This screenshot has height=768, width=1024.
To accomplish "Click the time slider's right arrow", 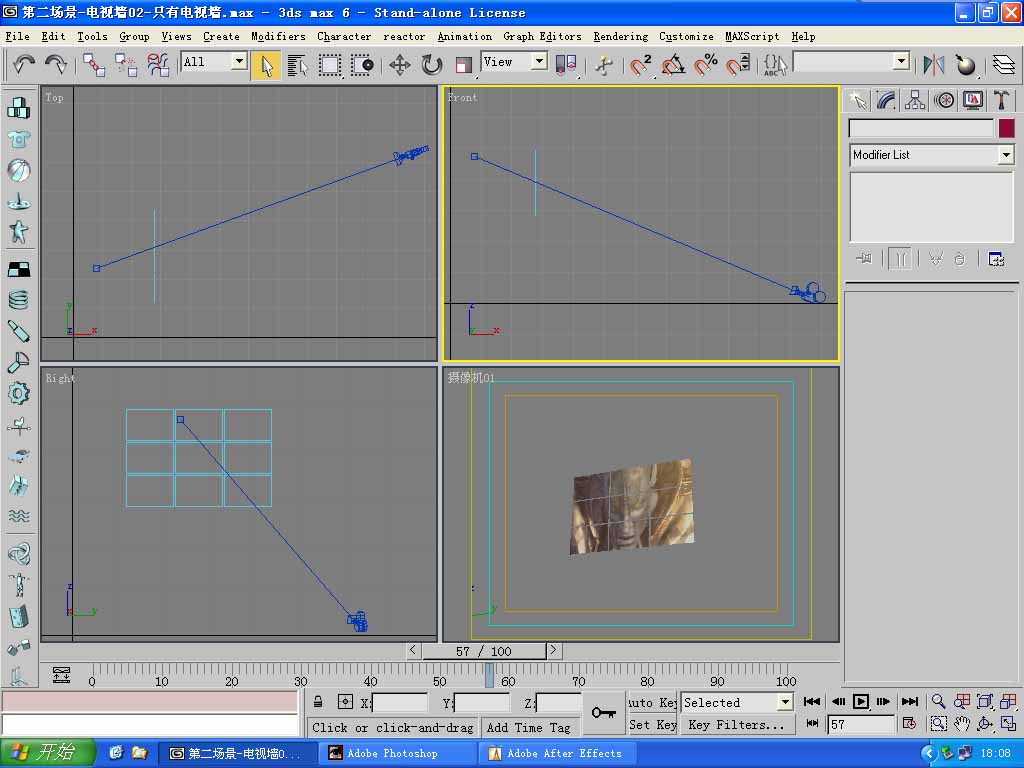I will 554,650.
